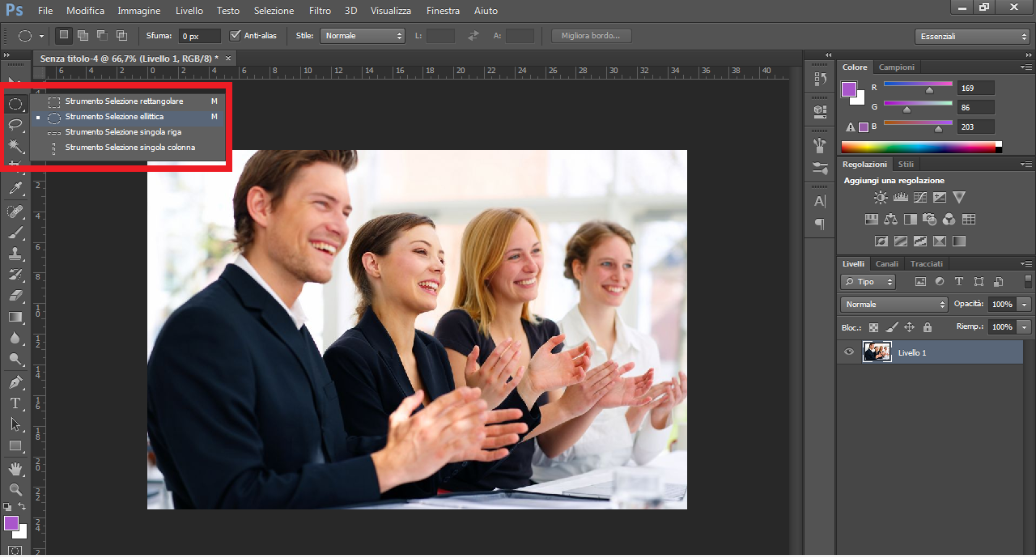Open the Riemp. fill dropdown arrow
This screenshot has width=1036, height=557.
[x=1024, y=327]
